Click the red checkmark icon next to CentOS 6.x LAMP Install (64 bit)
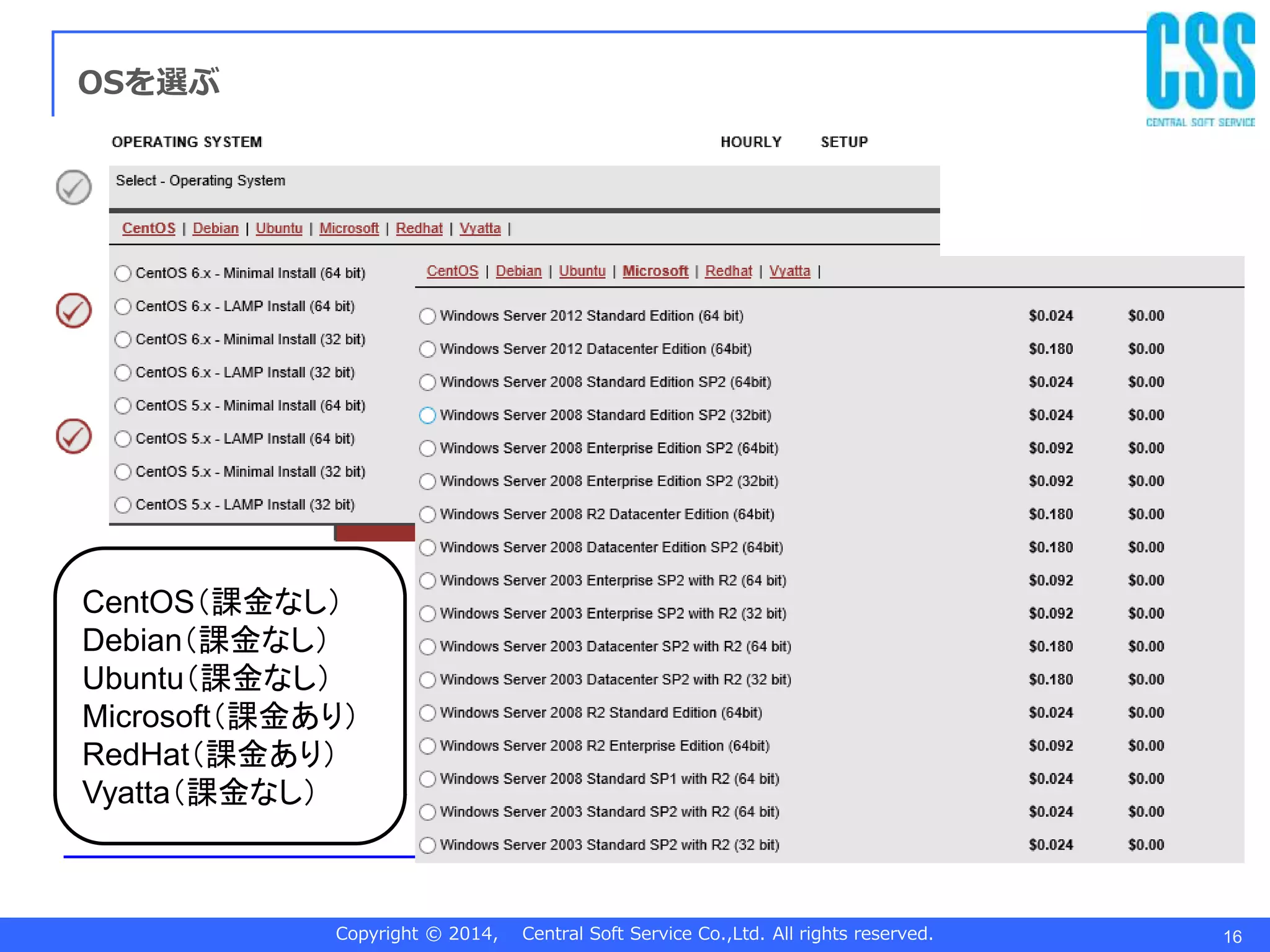This screenshot has width=1270, height=952. point(74,311)
